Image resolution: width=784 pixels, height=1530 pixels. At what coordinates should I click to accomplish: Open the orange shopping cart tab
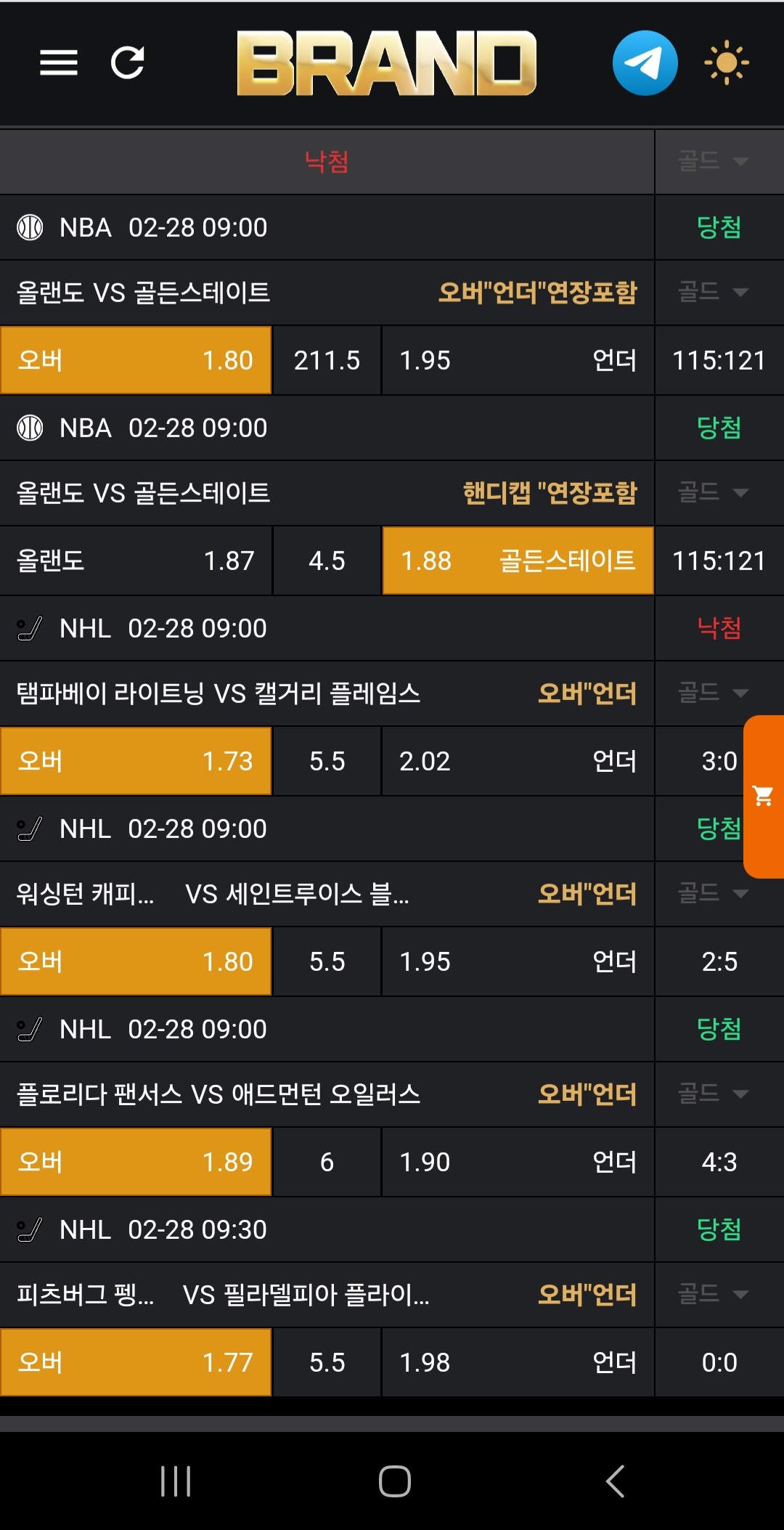click(x=764, y=797)
